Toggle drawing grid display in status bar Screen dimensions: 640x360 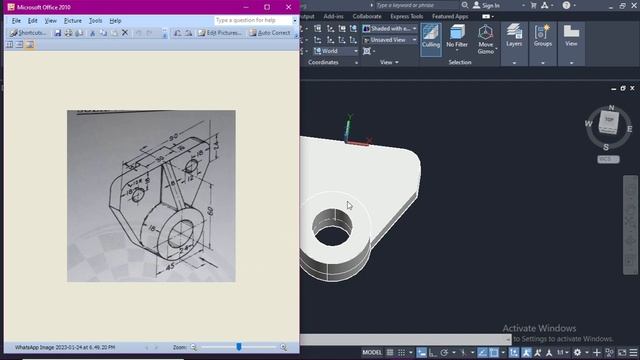click(390, 352)
